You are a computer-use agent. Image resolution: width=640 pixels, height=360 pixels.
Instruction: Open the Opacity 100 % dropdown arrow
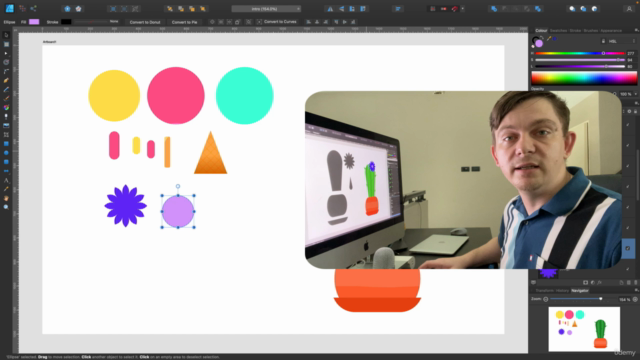(x=636, y=94)
